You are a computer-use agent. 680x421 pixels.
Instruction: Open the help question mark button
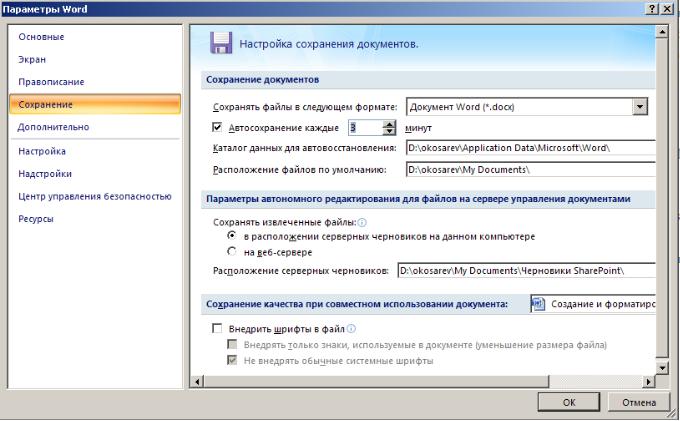652,9
